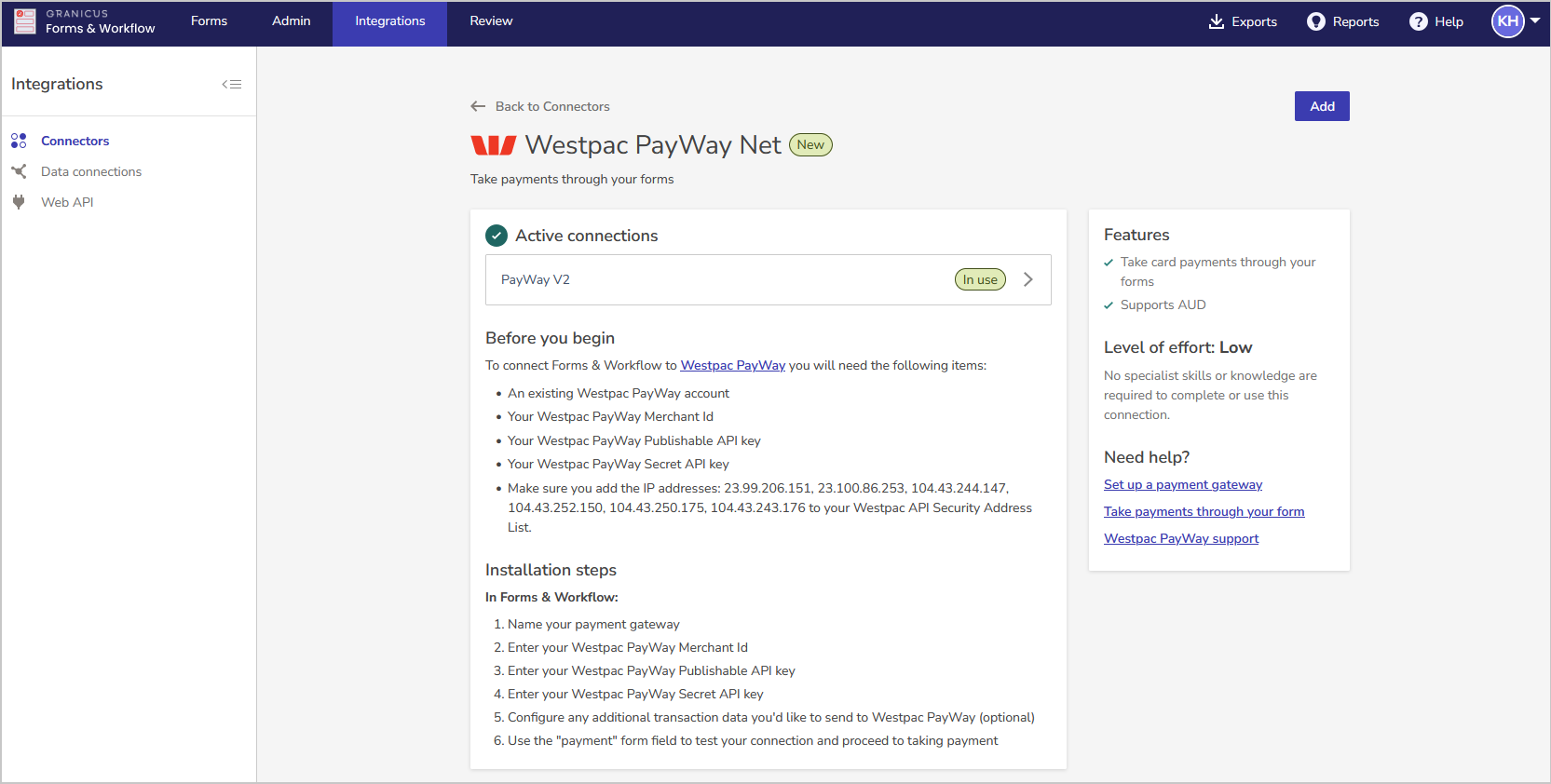The image size is (1551, 784).
Task: Click the Reports lightbulb icon
Action: (1315, 21)
